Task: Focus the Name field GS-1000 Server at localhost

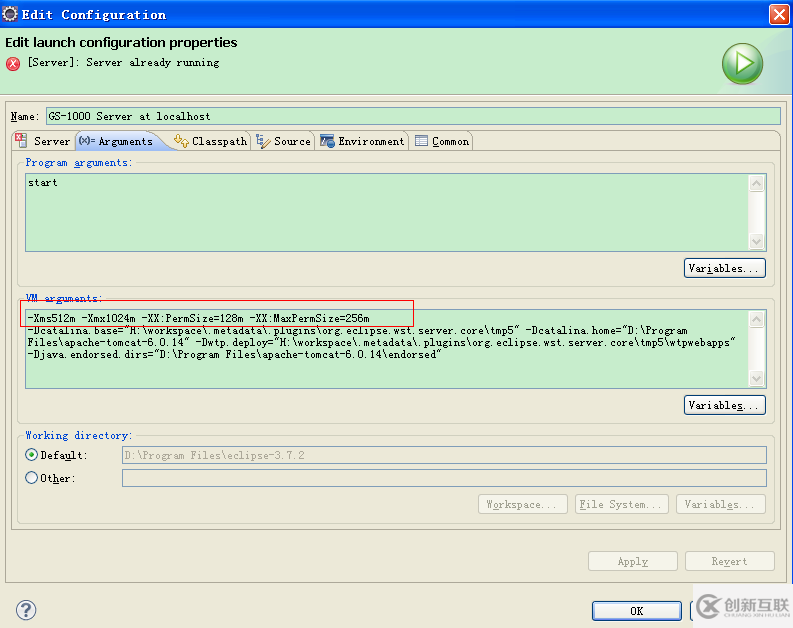Action: (x=413, y=116)
